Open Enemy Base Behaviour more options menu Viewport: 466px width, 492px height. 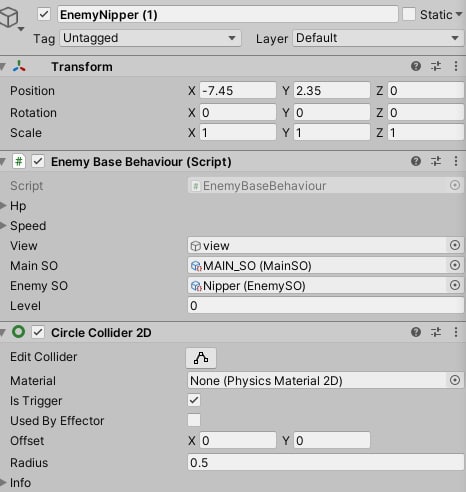456,161
